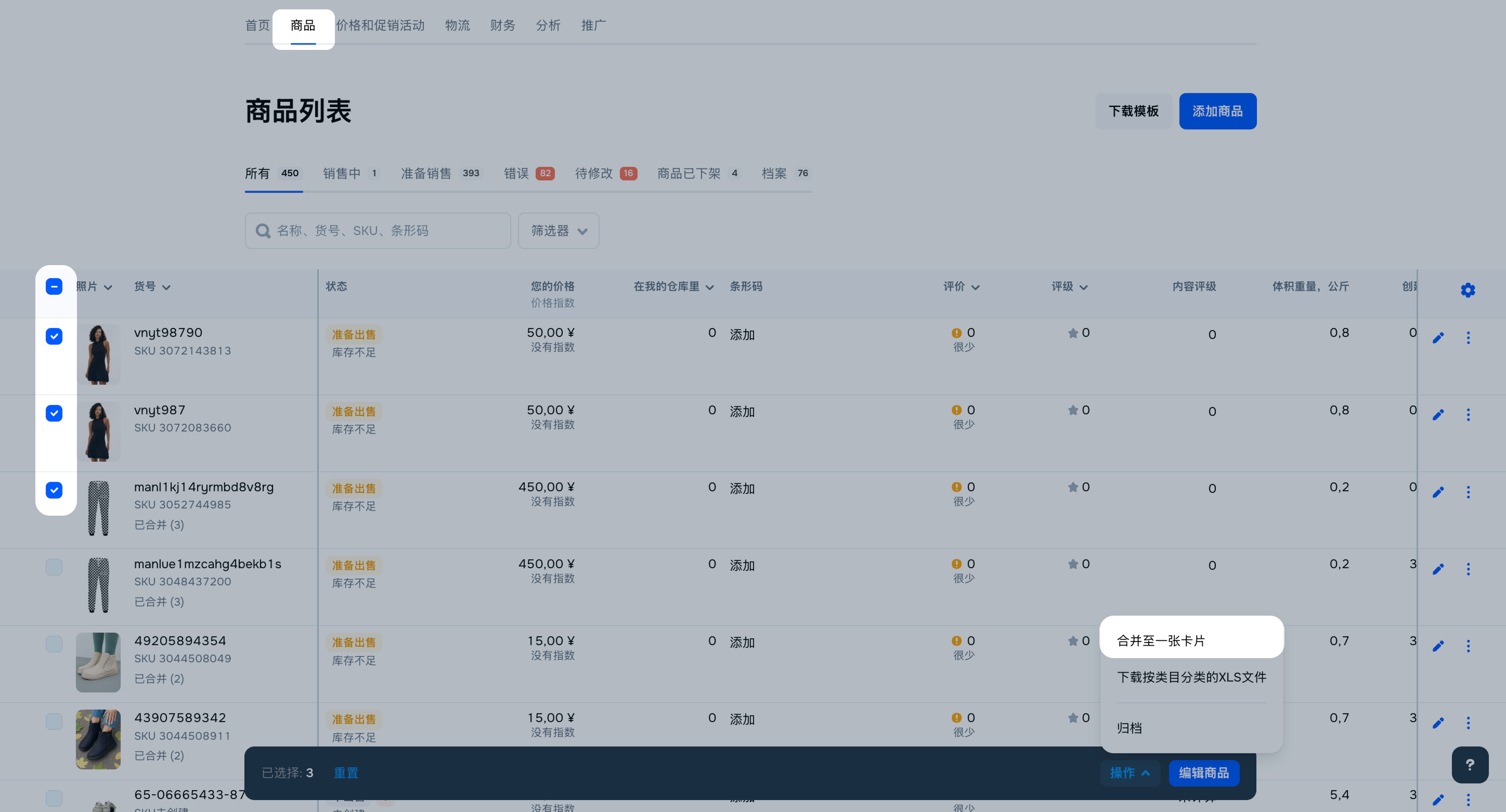Click the pencil edit icon for manl1kj14ryrmbd8v8rg
Viewport: 1506px width, 812px height.
(1437, 492)
